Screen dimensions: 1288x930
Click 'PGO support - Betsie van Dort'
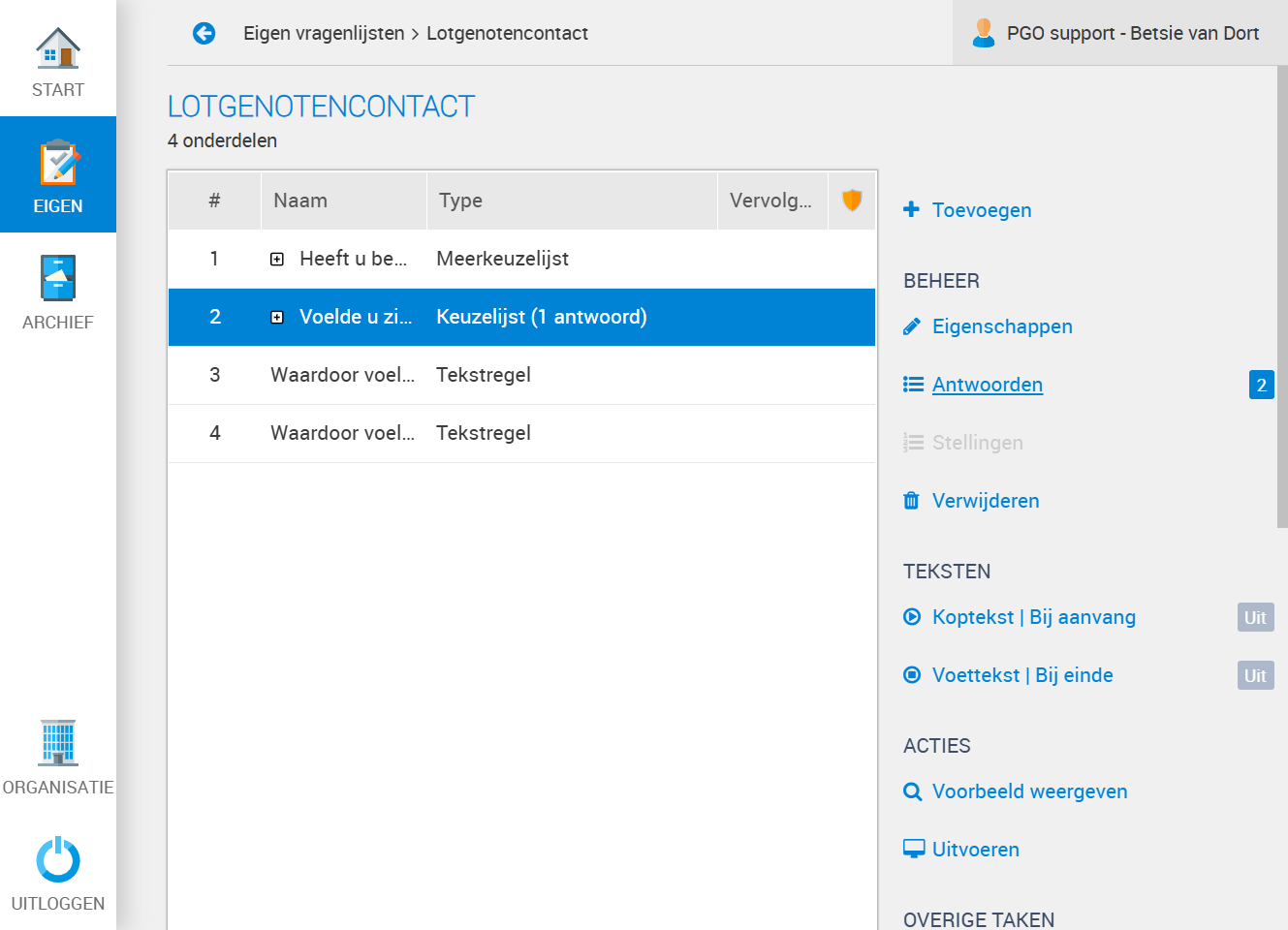pyautogui.click(x=1133, y=33)
